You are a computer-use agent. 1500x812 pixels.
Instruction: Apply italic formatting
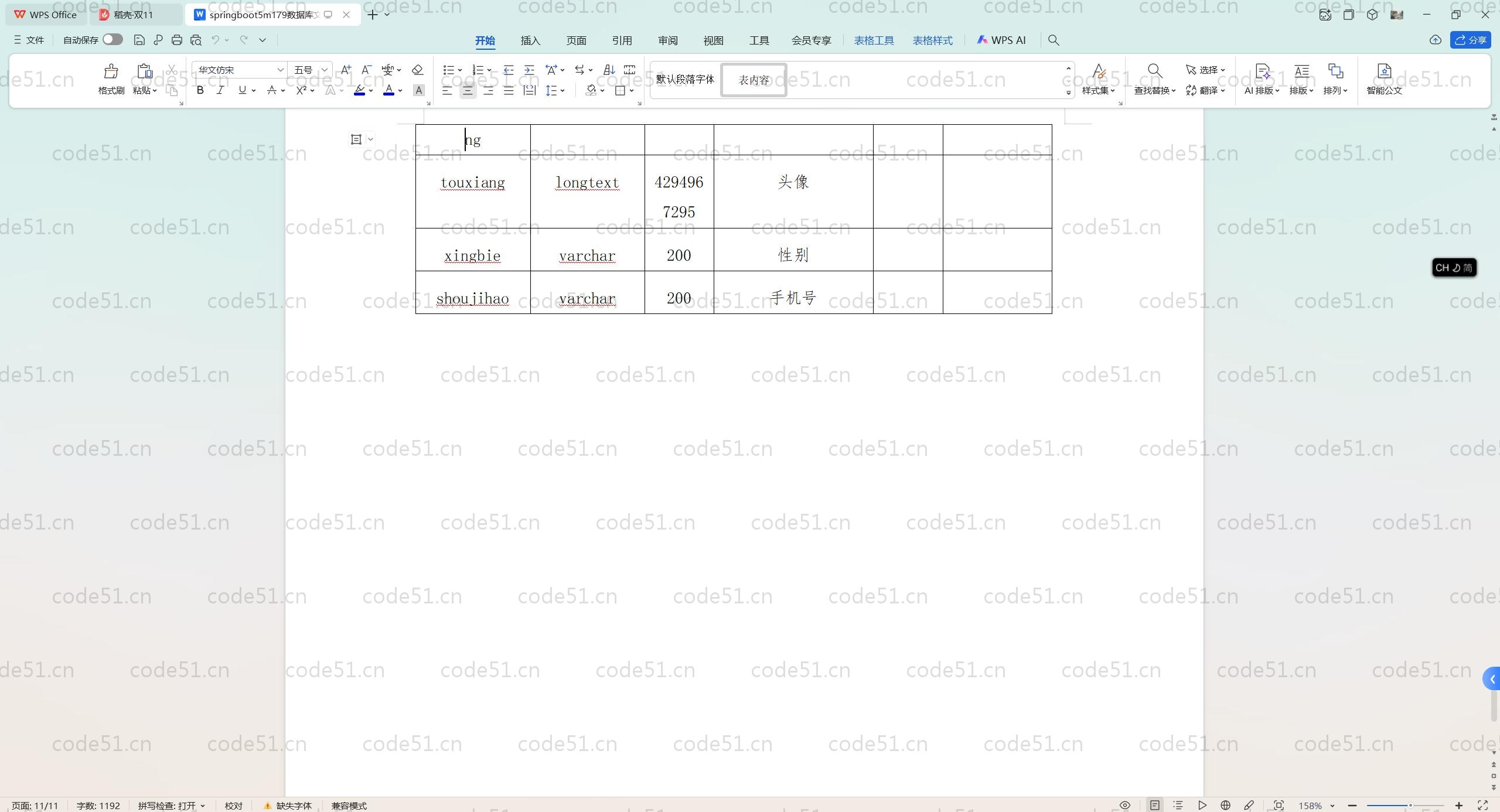[x=220, y=90]
